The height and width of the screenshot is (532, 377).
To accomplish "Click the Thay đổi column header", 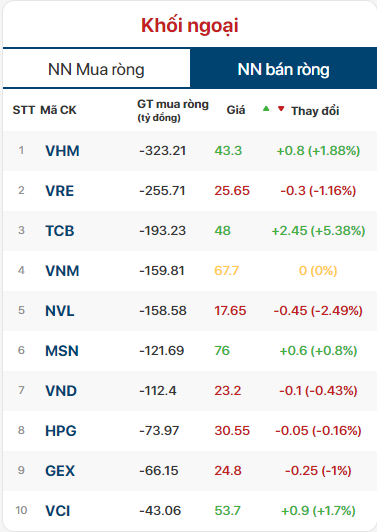I will click(315, 111).
